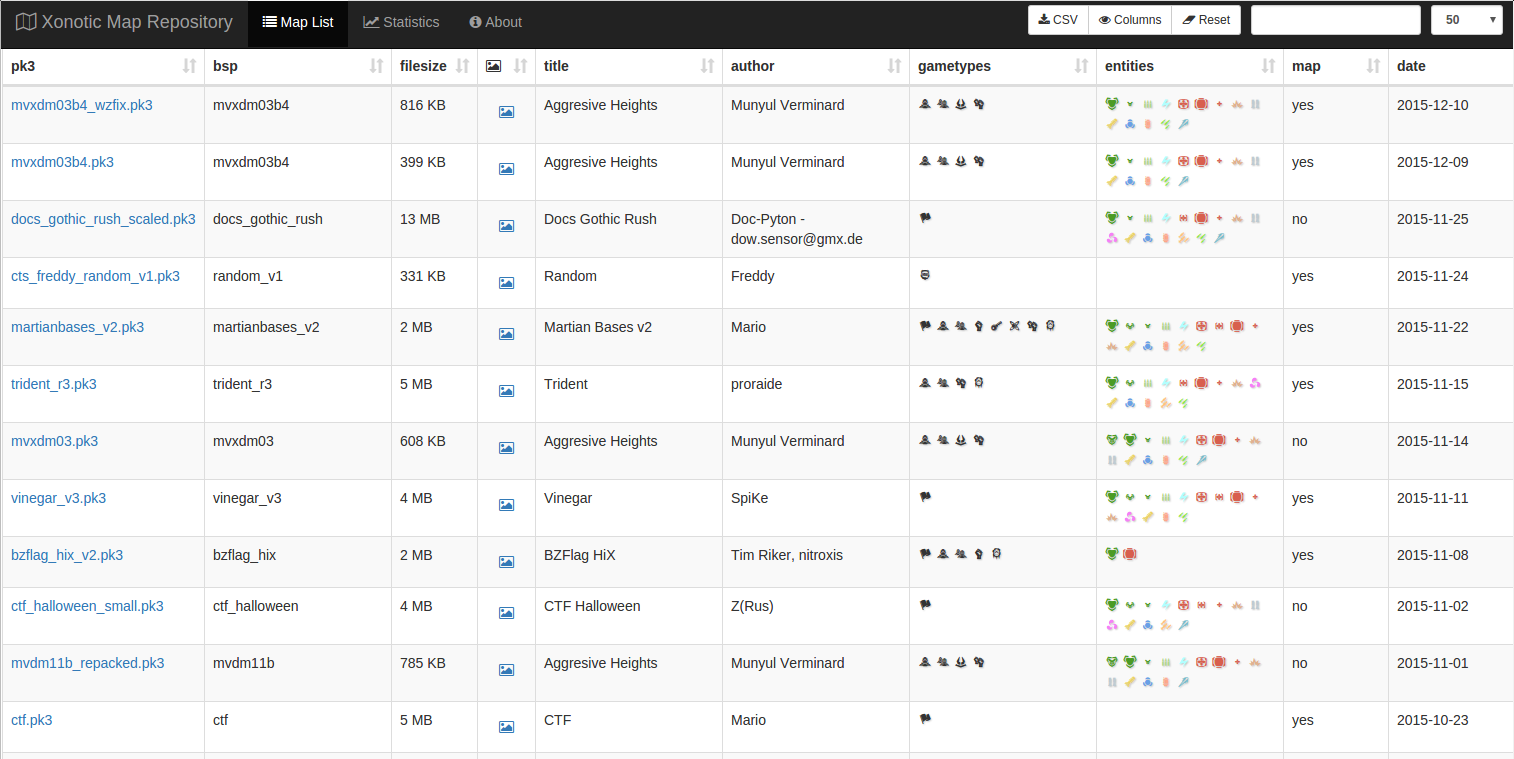Open the About tab
This screenshot has height=759, width=1514.
tap(496, 22)
